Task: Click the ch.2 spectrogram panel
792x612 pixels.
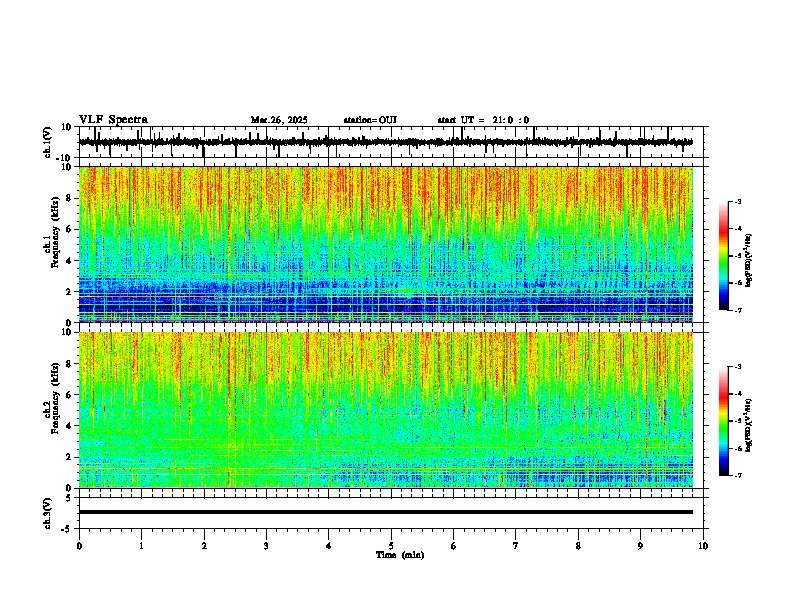Action: point(386,410)
